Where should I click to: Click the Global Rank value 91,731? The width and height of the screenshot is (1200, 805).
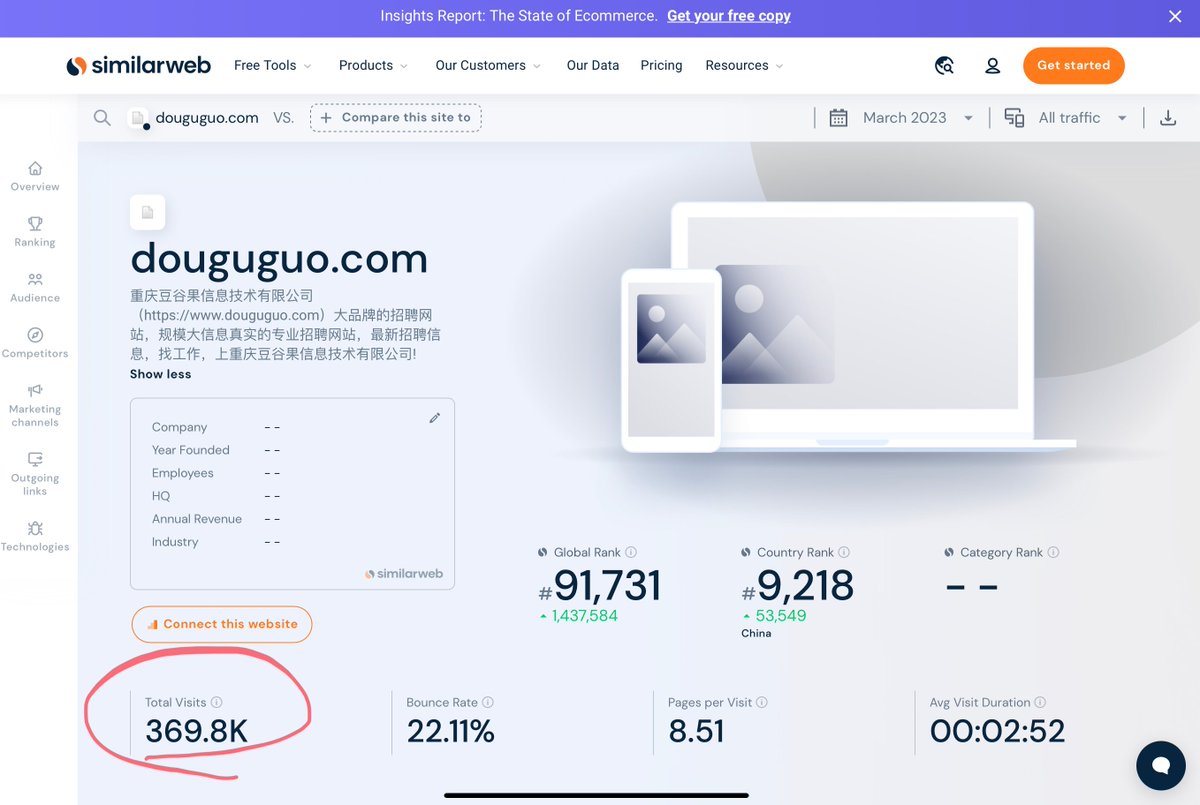(599, 585)
